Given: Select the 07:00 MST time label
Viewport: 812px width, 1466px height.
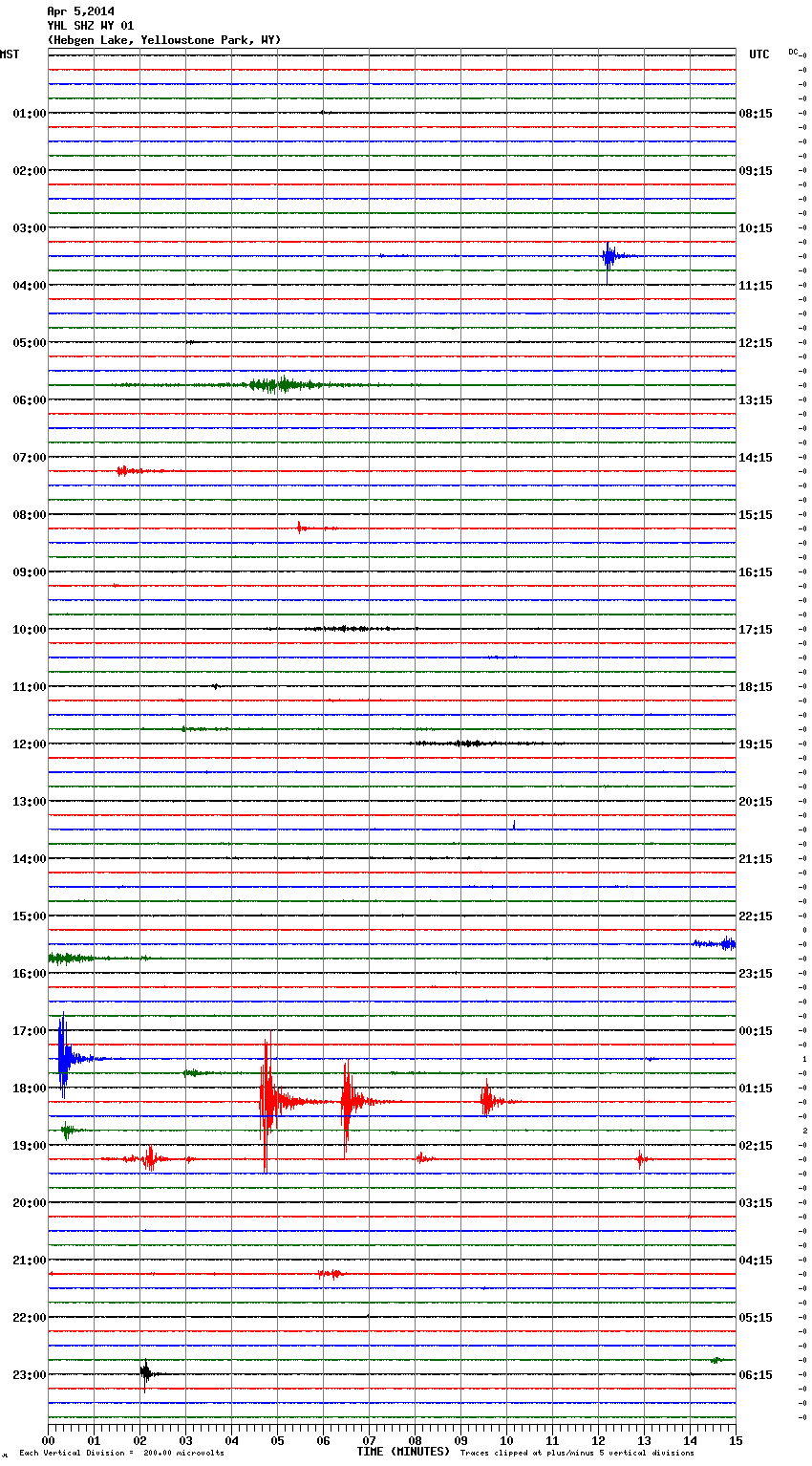Looking at the screenshot, I should (30, 458).
